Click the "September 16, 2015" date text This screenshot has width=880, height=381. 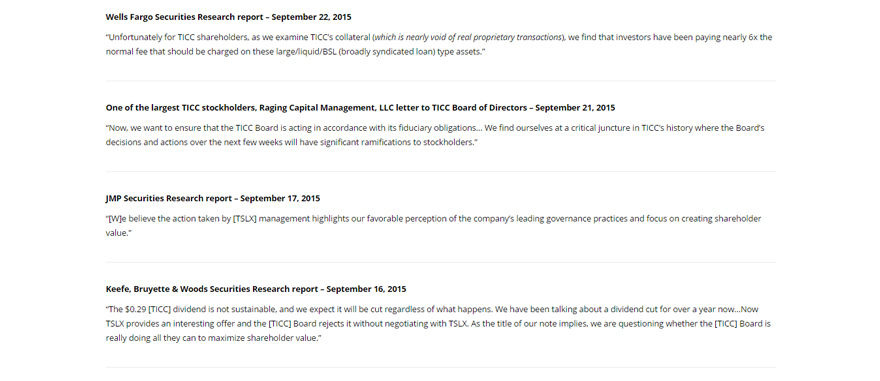366,289
